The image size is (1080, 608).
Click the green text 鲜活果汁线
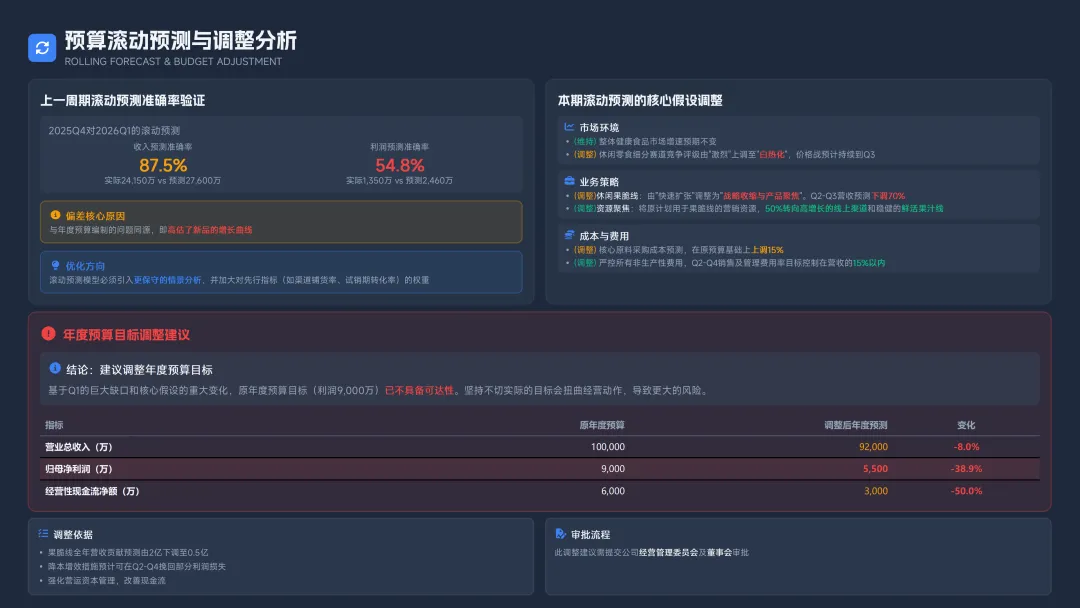[922, 209]
